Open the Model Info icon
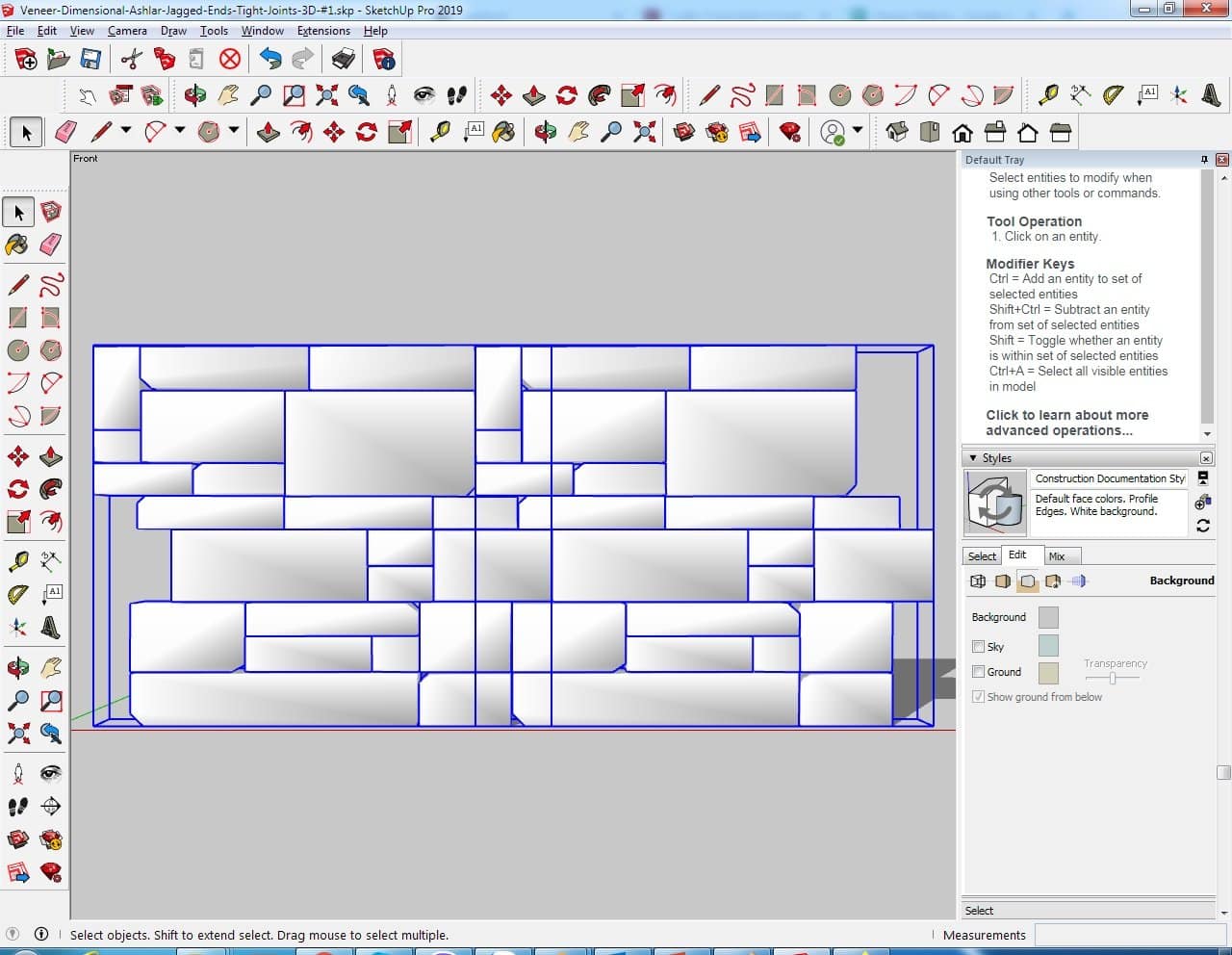 click(384, 60)
